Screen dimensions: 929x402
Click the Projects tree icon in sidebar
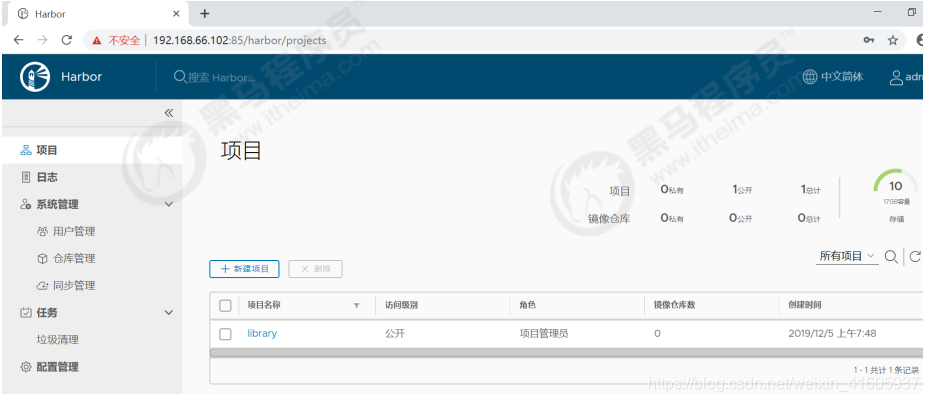pos(25,150)
